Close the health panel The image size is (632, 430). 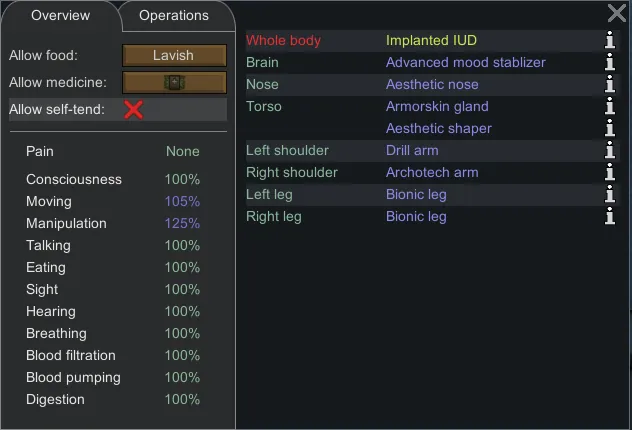click(x=617, y=13)
